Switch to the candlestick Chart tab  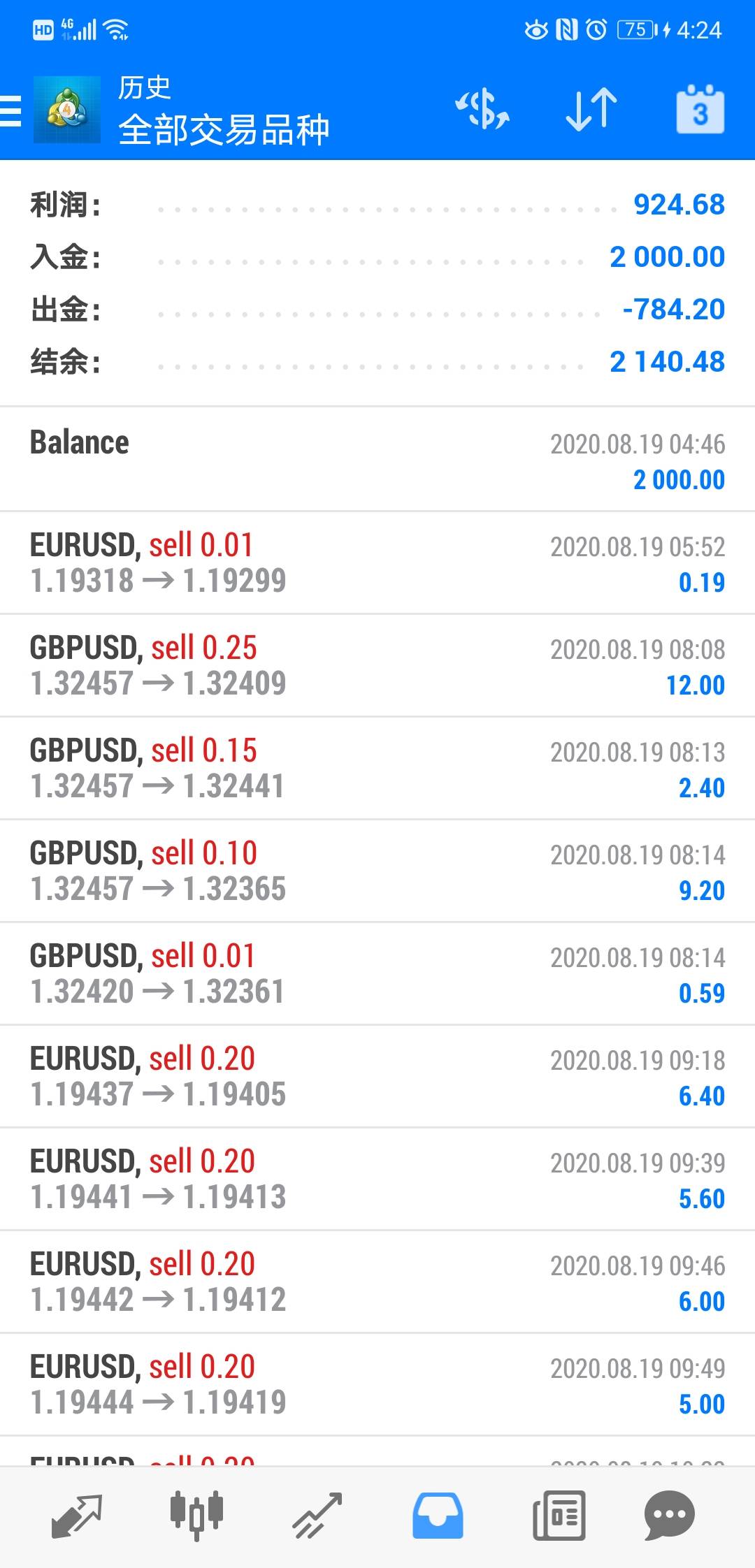point(196,1516)
